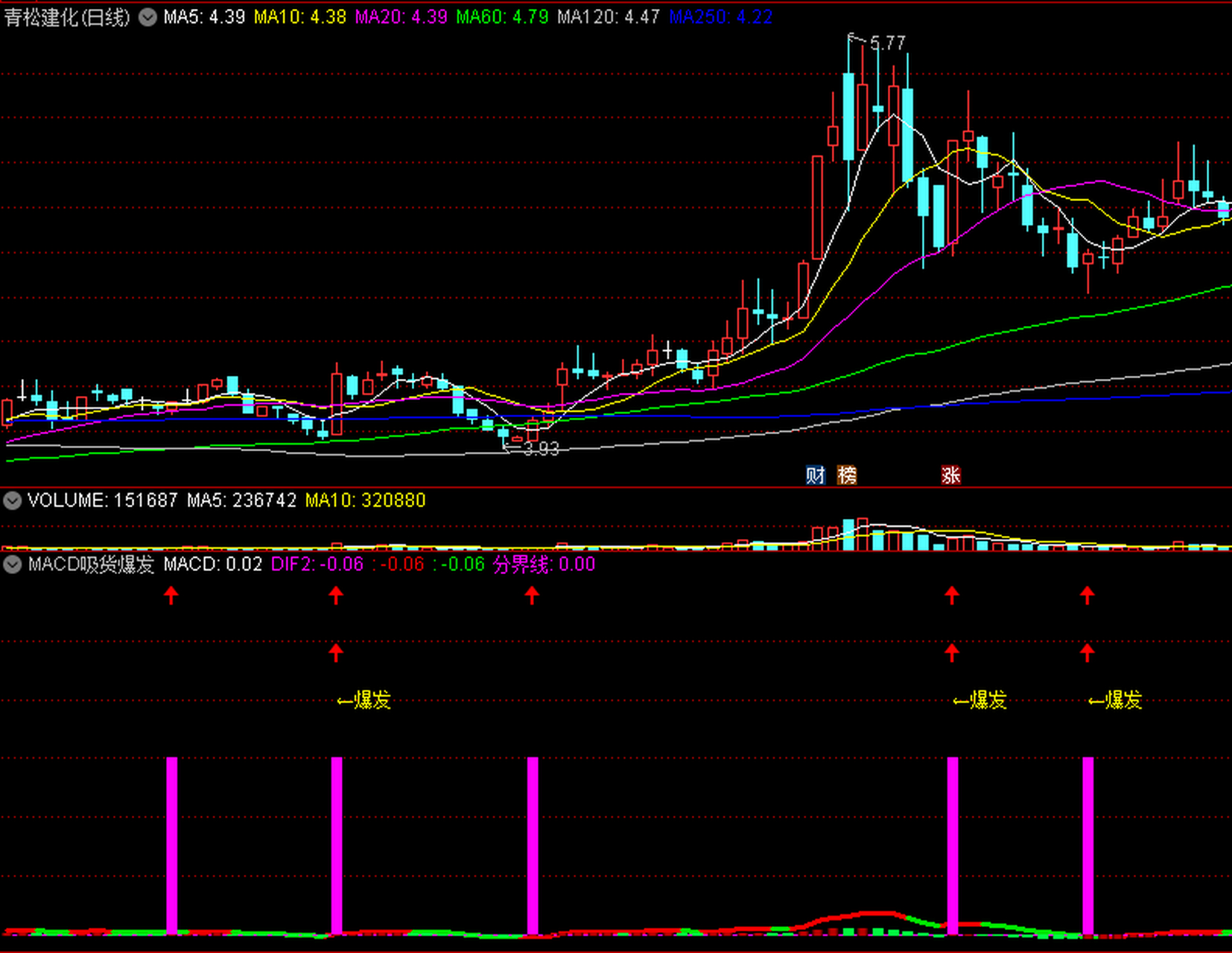Expand the MACD吸货爆发 indicator dropdown arrow
Image resolution: width=1232 pixels, height=953 pixels.
coord(12,564)
